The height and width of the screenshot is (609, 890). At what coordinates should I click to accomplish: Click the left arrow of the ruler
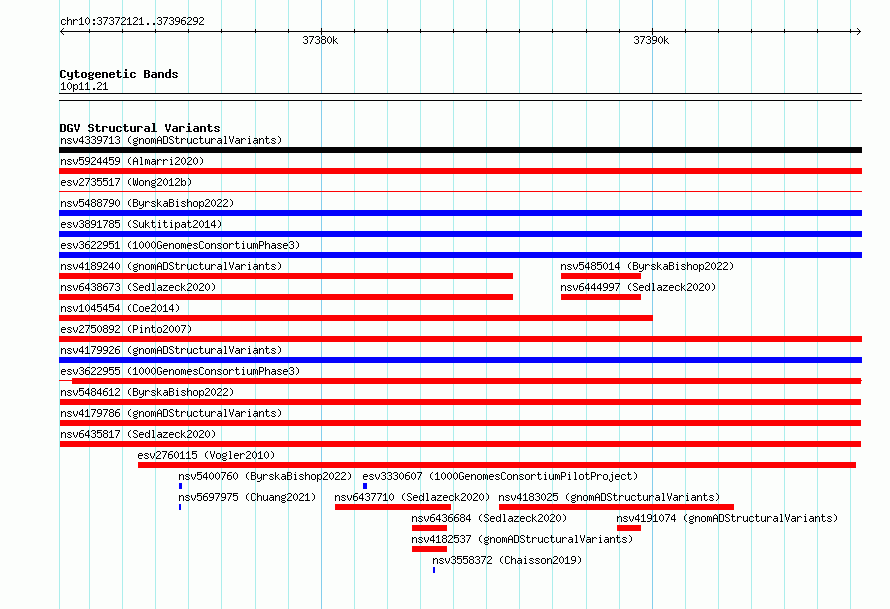click(62, 32)
